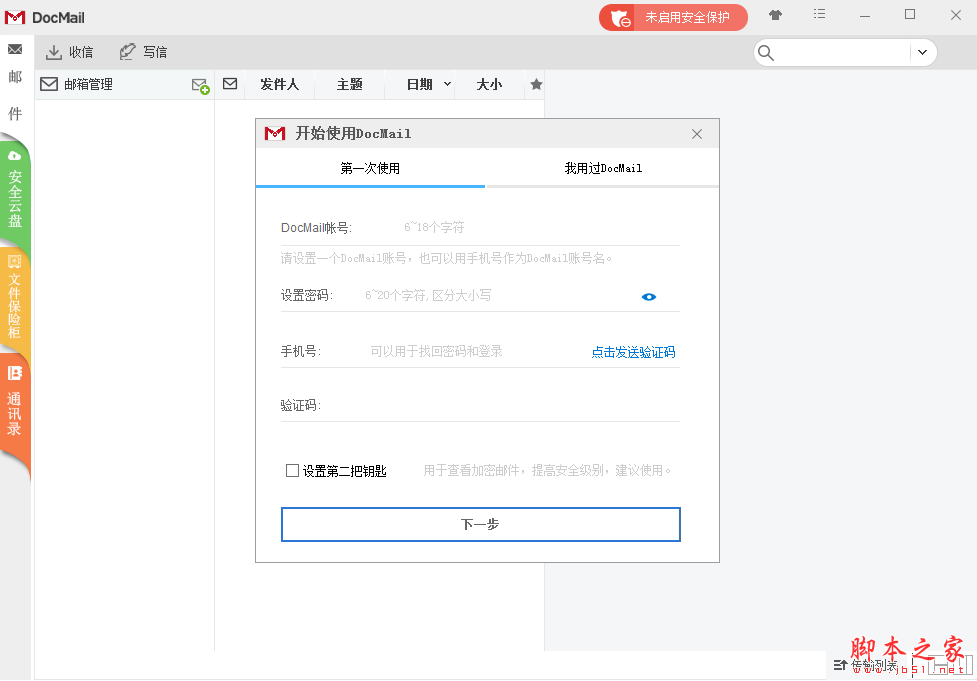Open the main menu list icon

pyautogui.click(x=820, y=15)
